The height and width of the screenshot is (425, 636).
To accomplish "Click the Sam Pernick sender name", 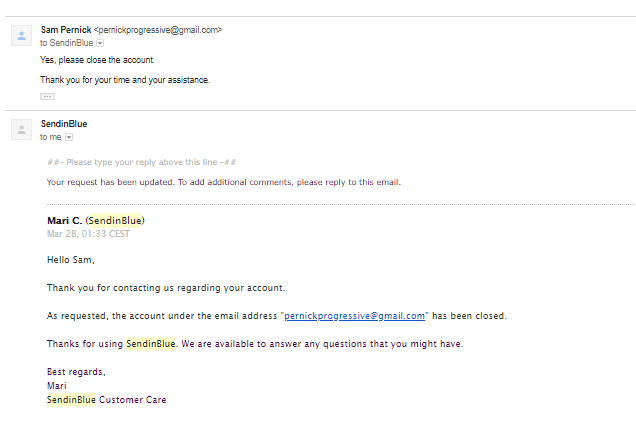I will click(x=66, y=30).
